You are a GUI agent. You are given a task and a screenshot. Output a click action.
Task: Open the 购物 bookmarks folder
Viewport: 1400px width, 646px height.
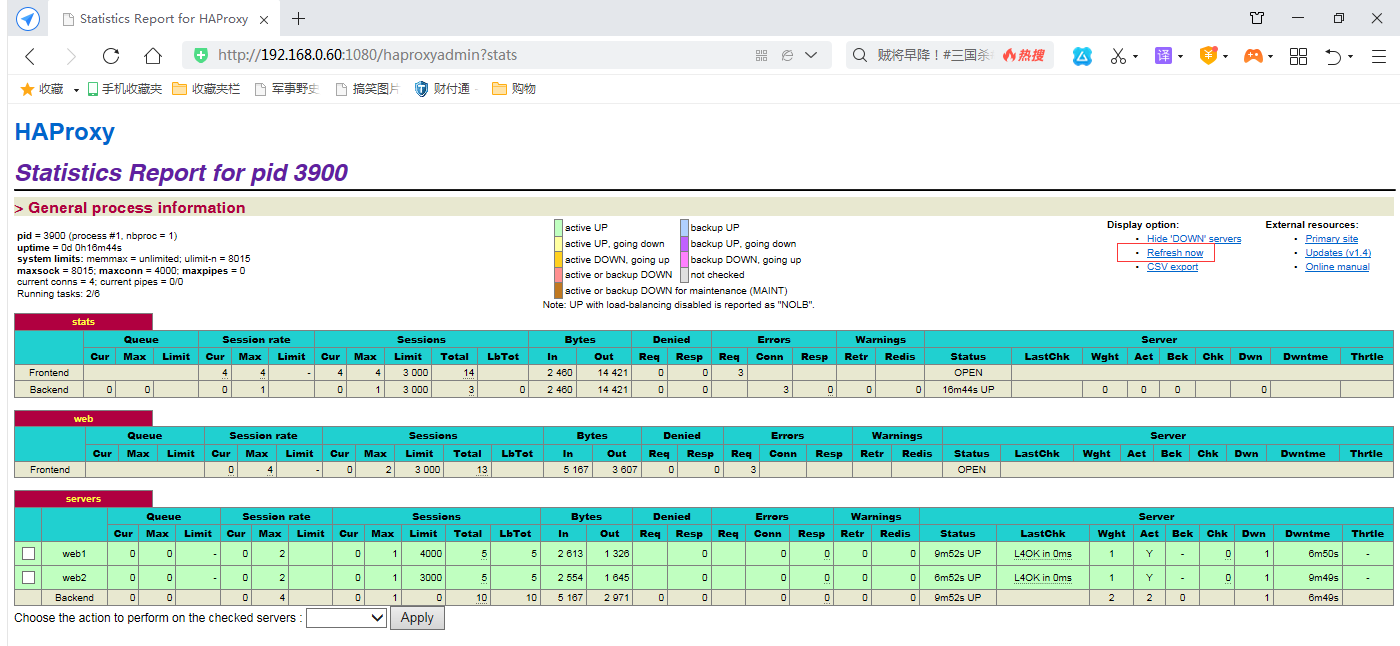click(x=514, y=89)
